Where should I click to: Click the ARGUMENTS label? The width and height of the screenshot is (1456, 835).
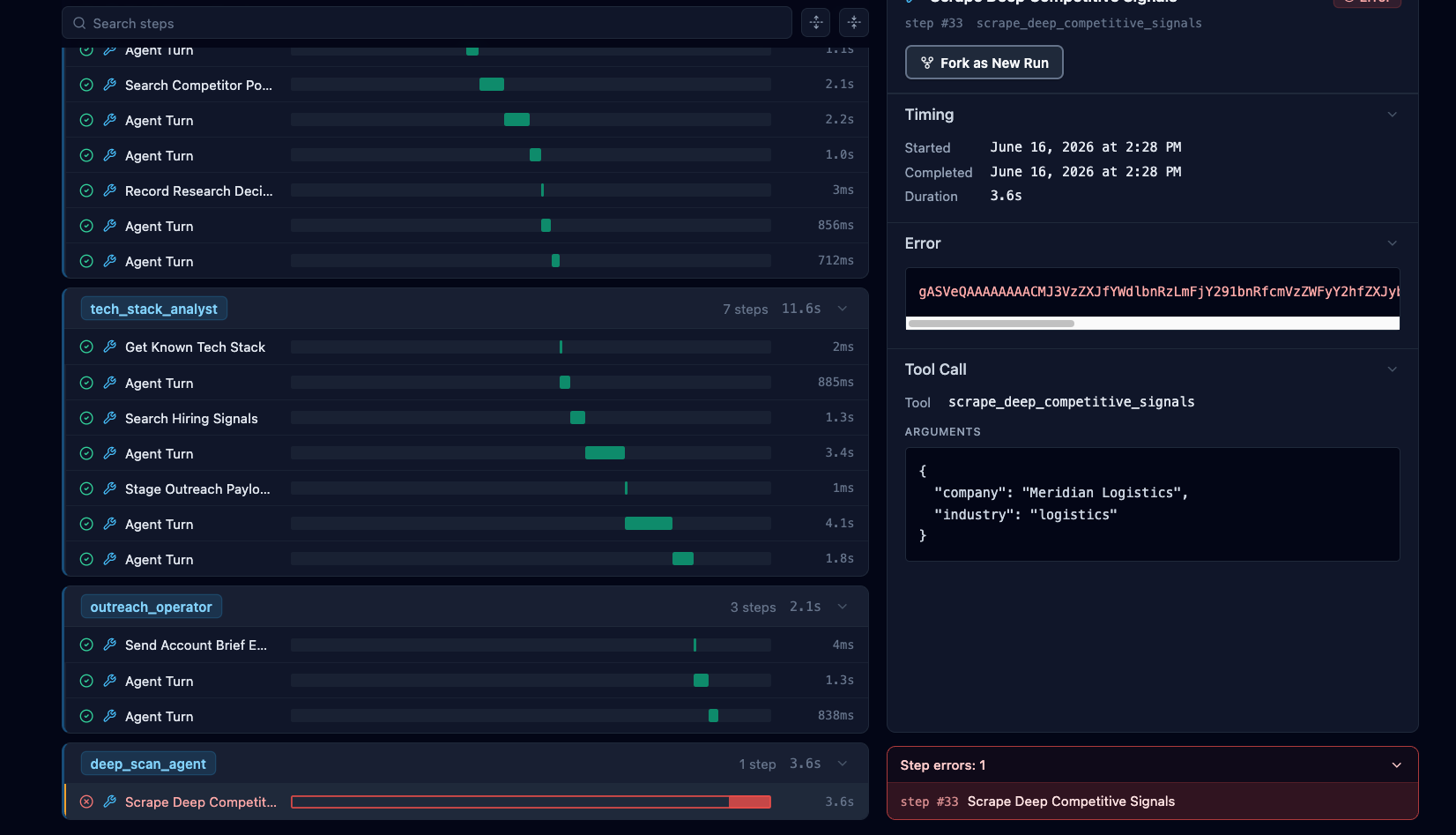(x=942, y=432)
